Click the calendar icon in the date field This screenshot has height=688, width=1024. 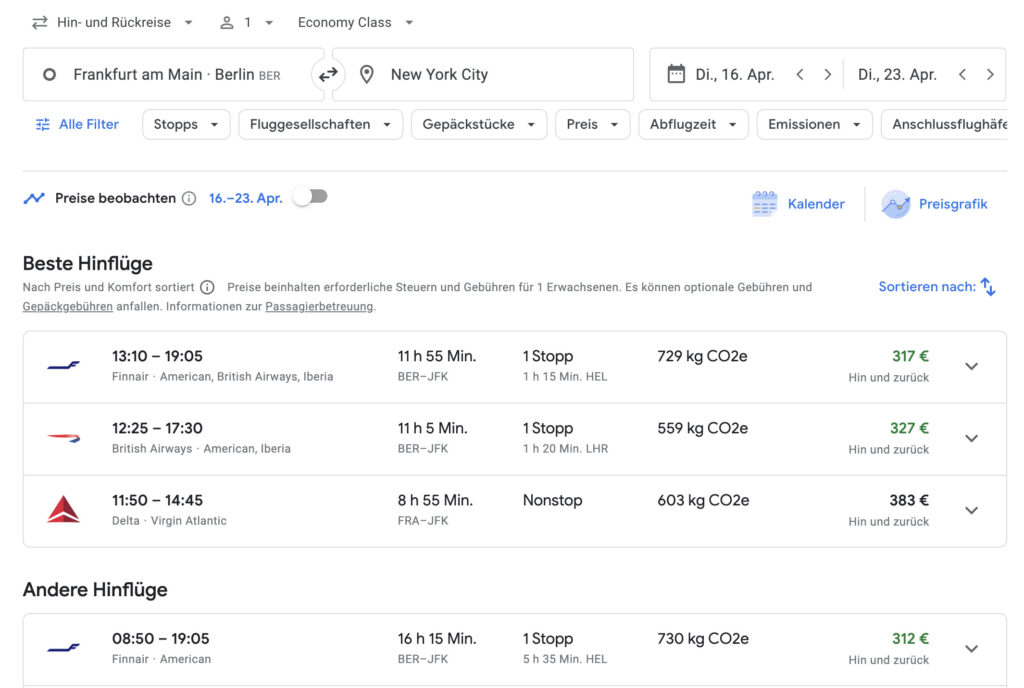pyautogui.click(x=676, y=74)
